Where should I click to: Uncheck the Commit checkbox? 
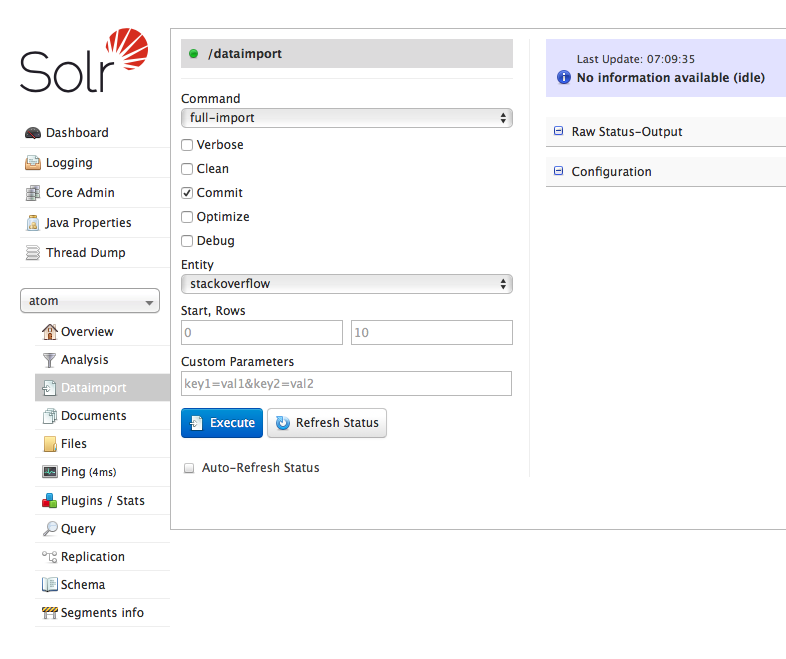click(187, 193)
